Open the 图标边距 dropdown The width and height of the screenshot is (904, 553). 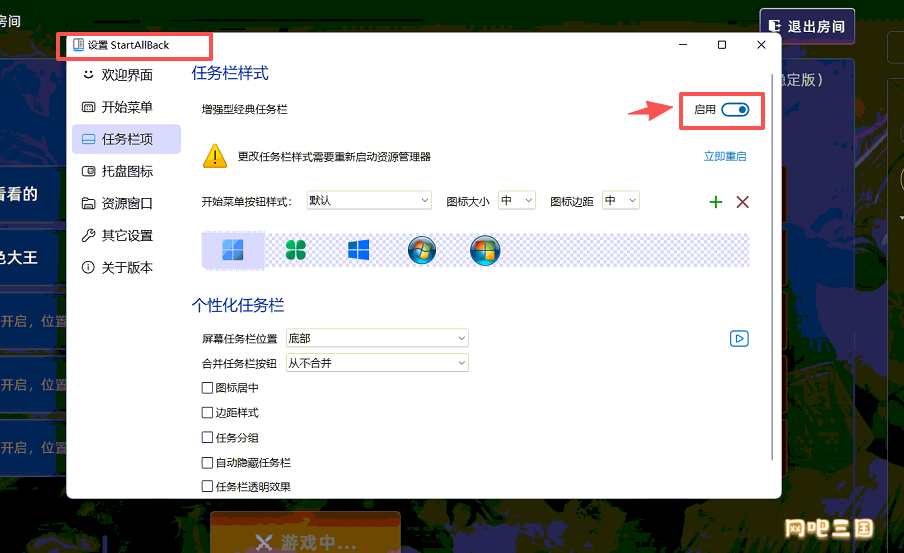(x=621, y=200)
